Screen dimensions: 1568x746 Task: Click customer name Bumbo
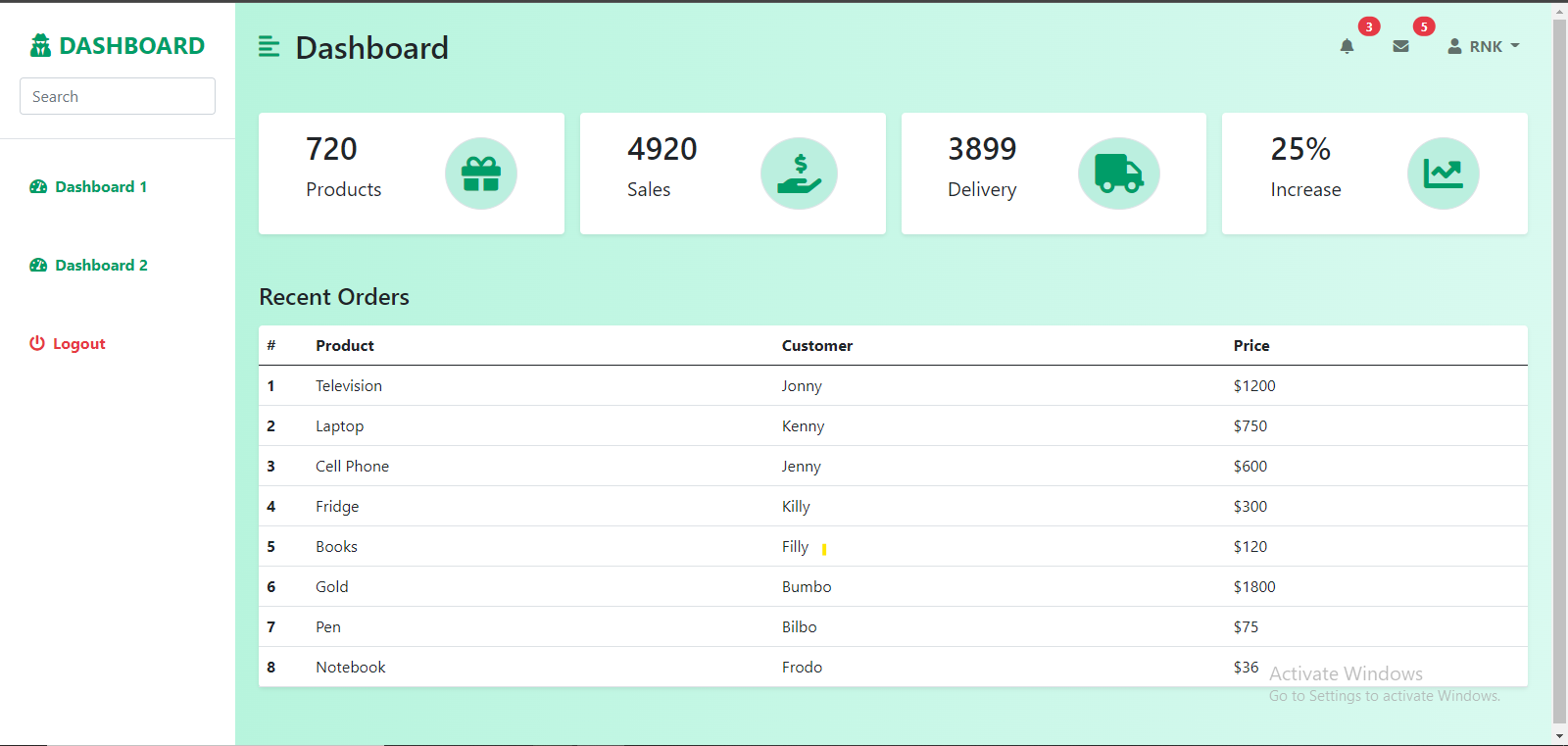[x=807, y=586]
